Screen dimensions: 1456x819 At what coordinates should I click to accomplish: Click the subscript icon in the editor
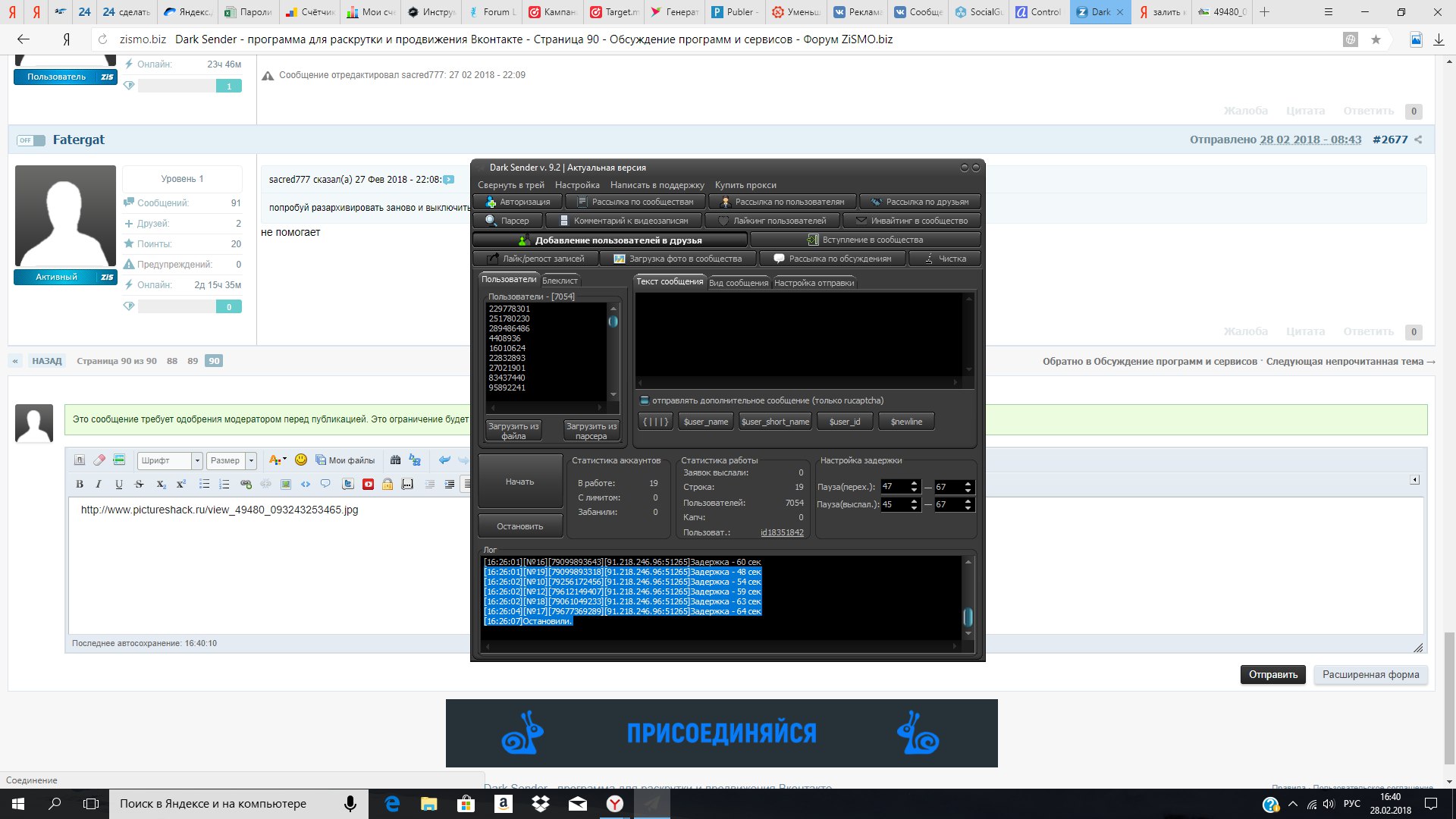point(161,484)
